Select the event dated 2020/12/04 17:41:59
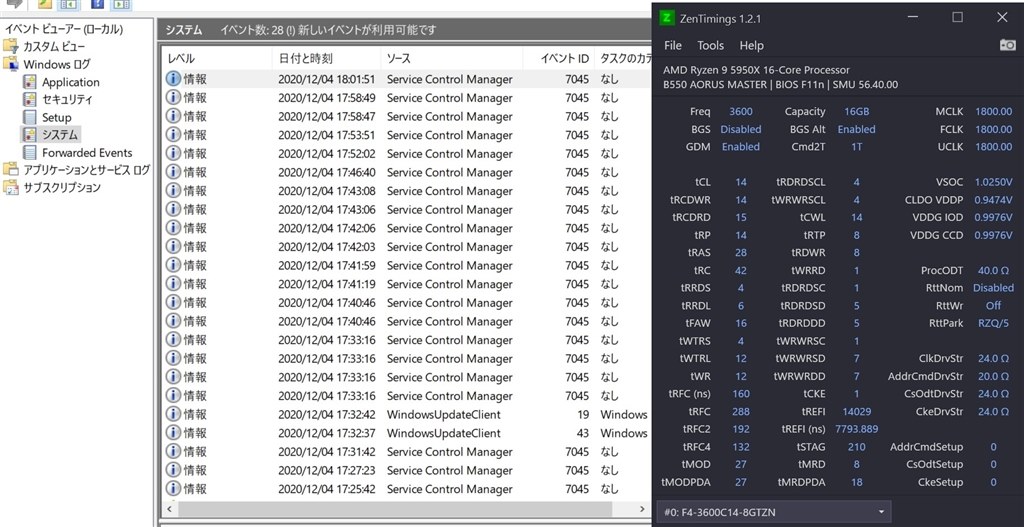This screenshot has height=527, width=1024. [406, 265]
